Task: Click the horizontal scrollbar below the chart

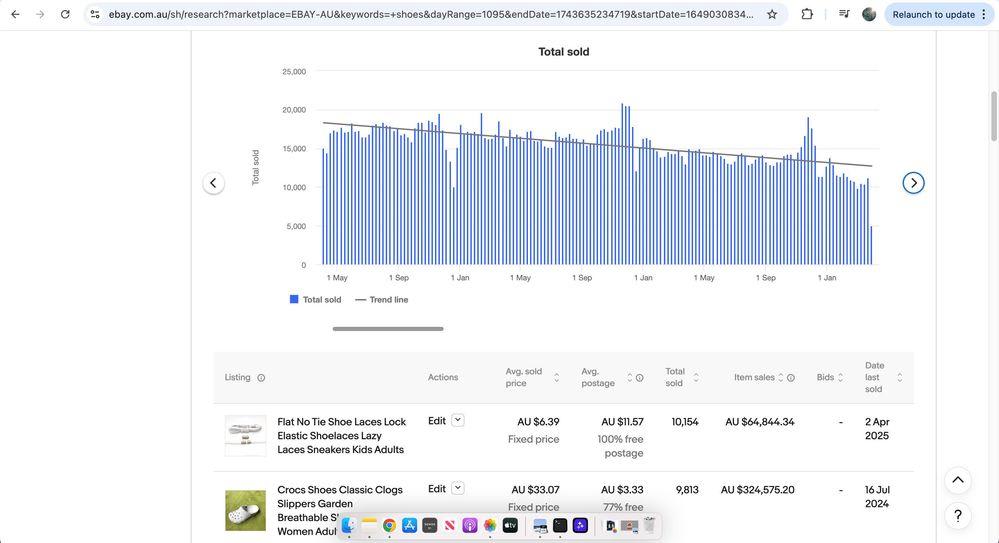Action: pyautogui.click(x=388, y=329)
